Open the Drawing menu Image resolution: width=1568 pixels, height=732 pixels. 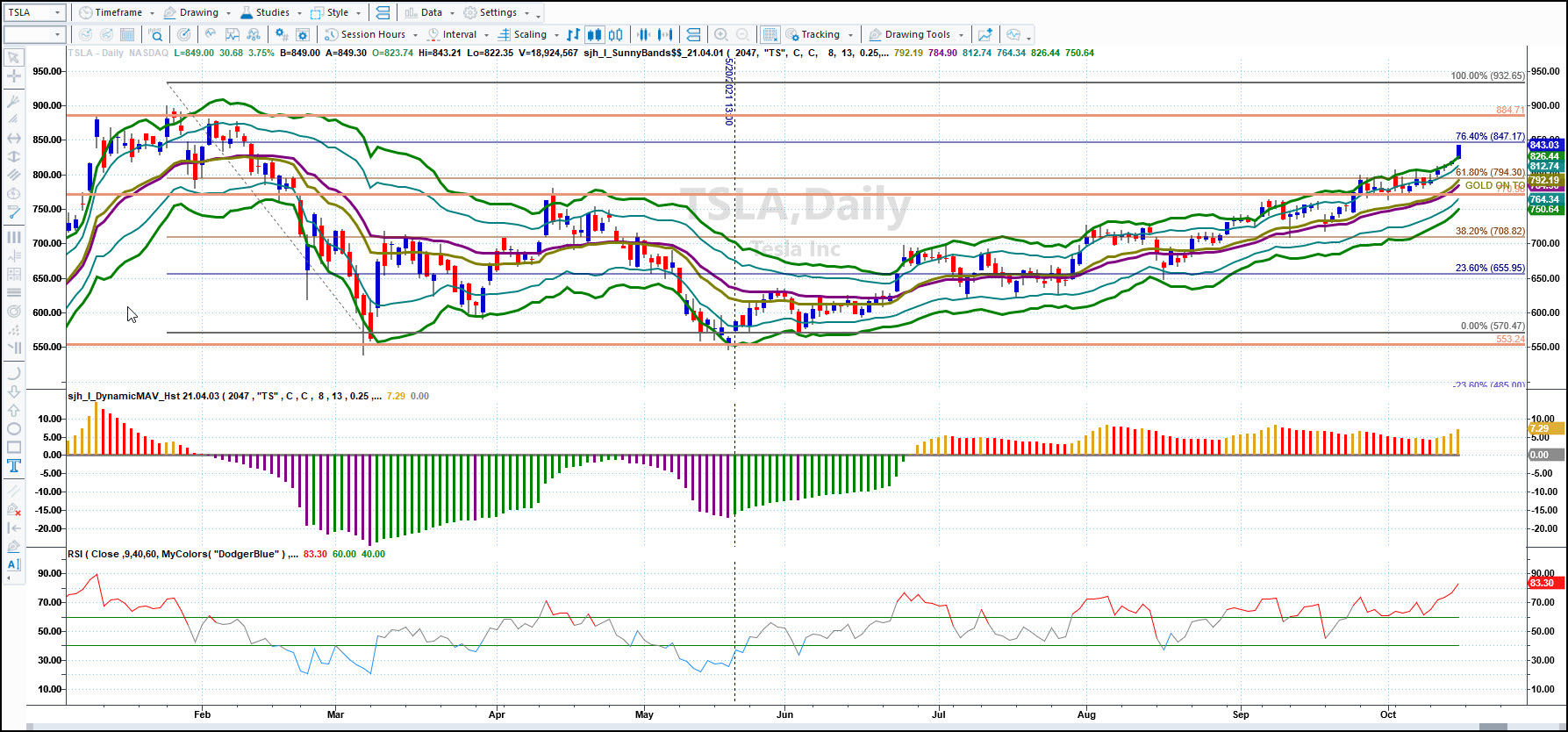(197, 12)
